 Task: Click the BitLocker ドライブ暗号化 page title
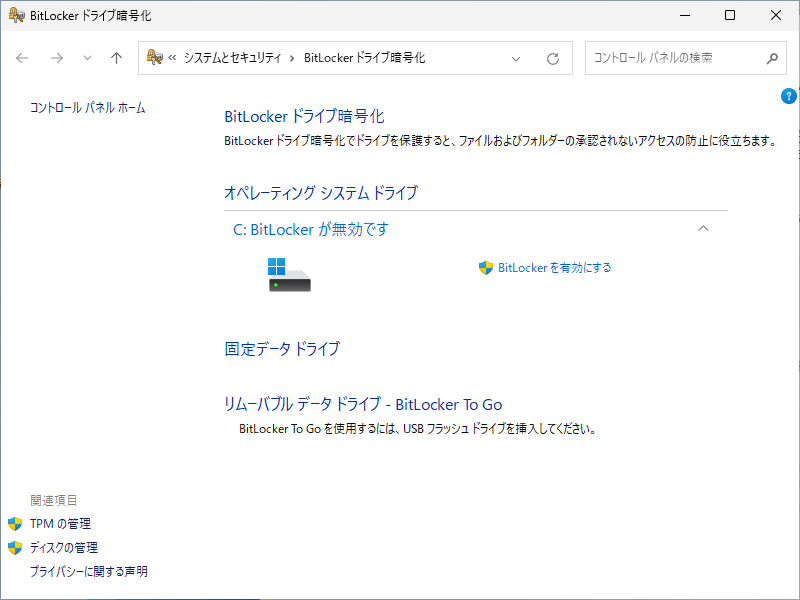[304, 116]
